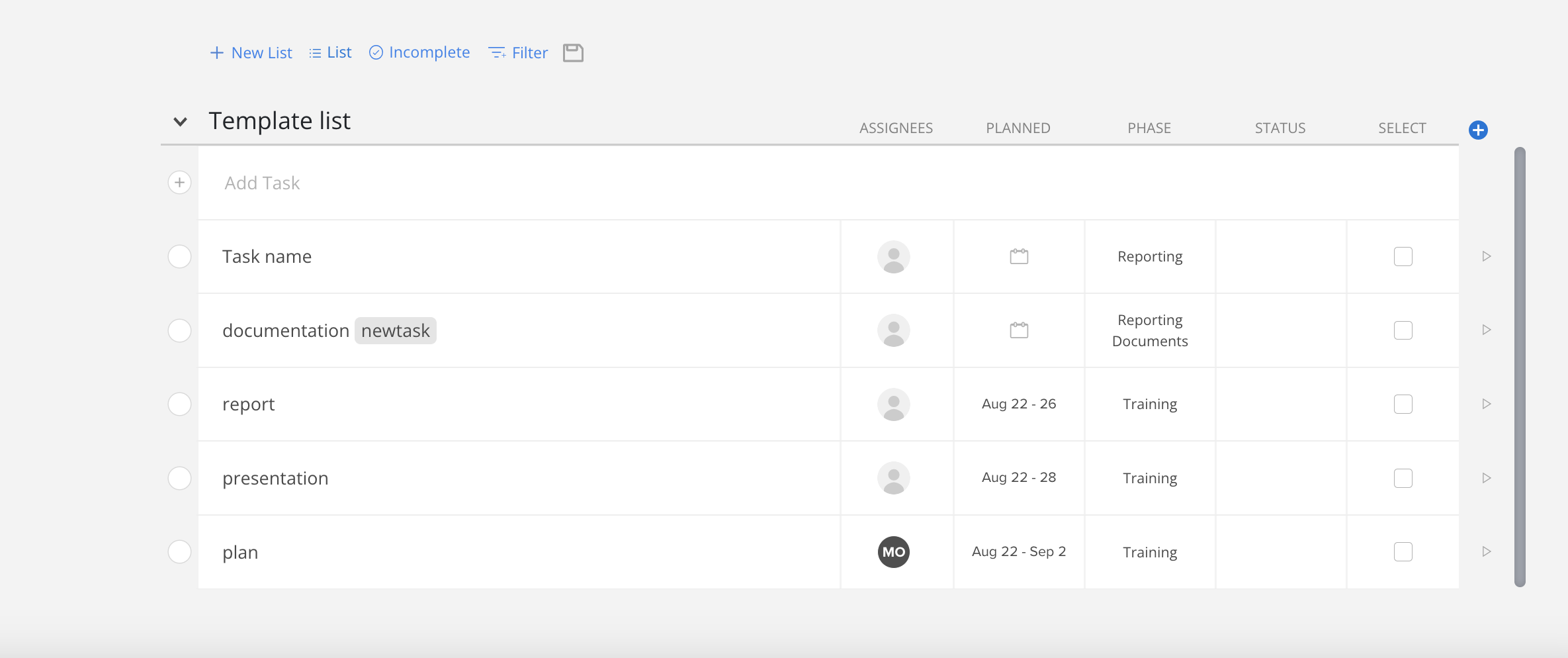Click the save icon in the toolbar

coord(573,52)
